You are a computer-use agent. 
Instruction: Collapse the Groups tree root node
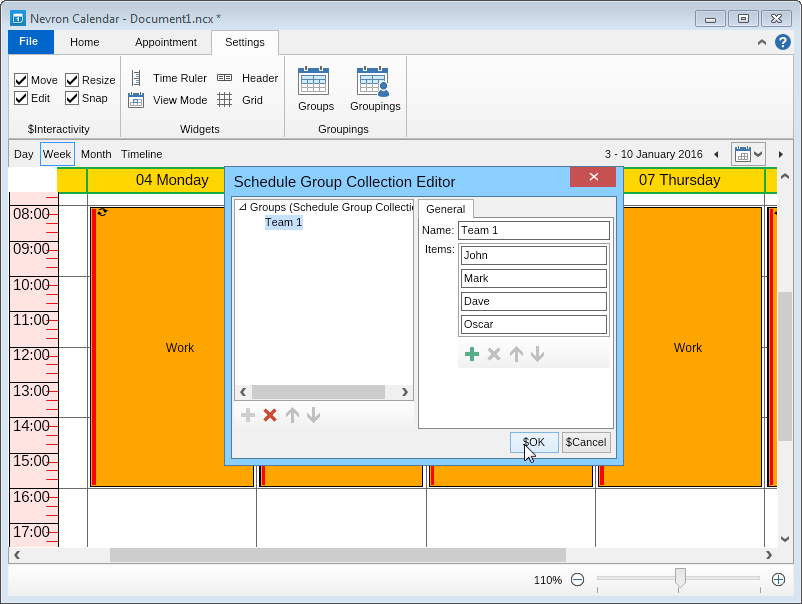coord(243,207)
